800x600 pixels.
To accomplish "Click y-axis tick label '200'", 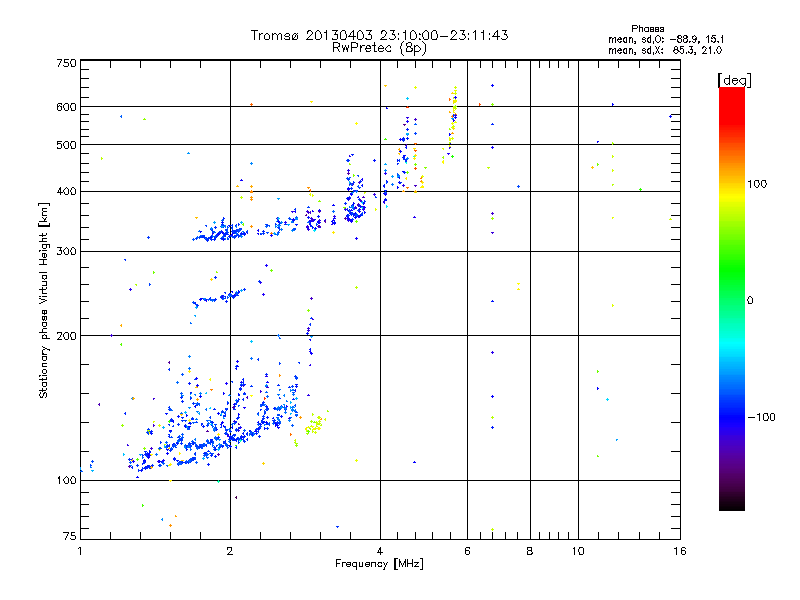I will pyautogui.click(x=66, y=336).
